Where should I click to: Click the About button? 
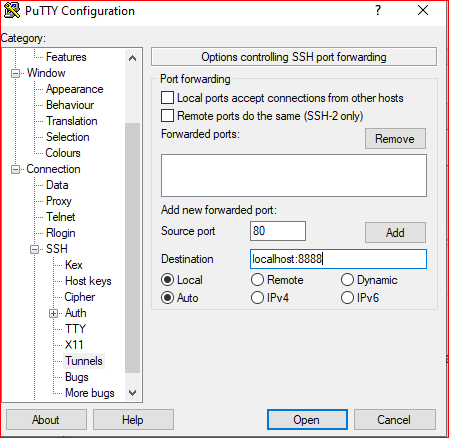click(46, 420)
